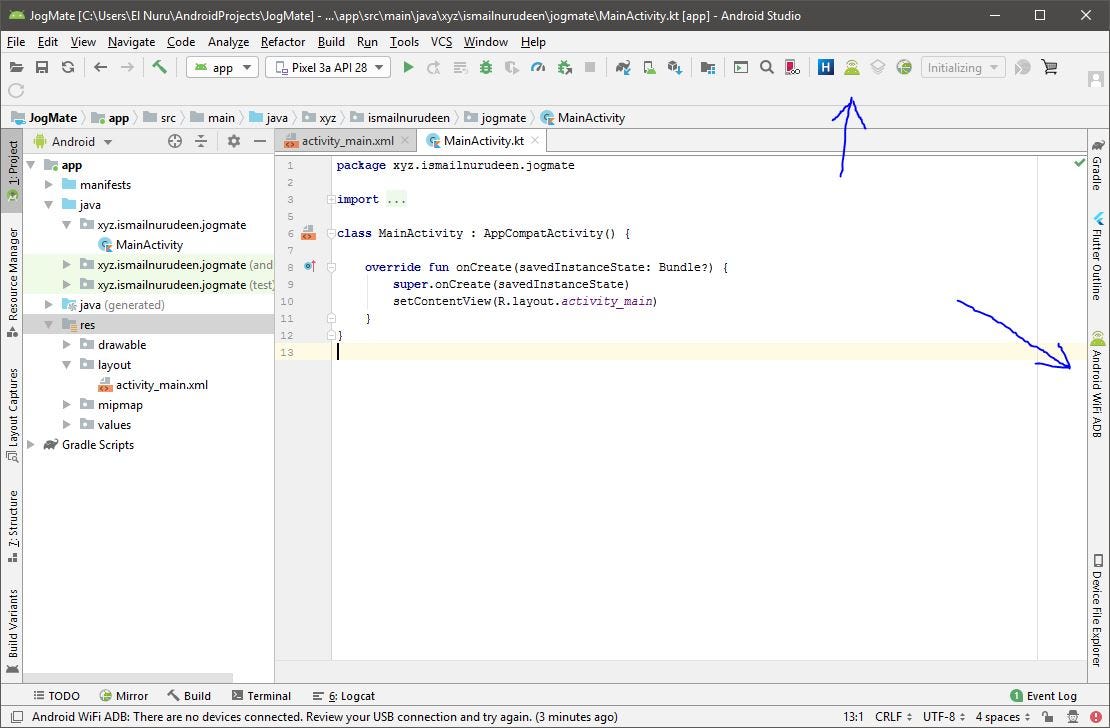Screen dimensions: 1110x728
Task: Click the red error notification icon in status bar
Action: pos(1096,717)
